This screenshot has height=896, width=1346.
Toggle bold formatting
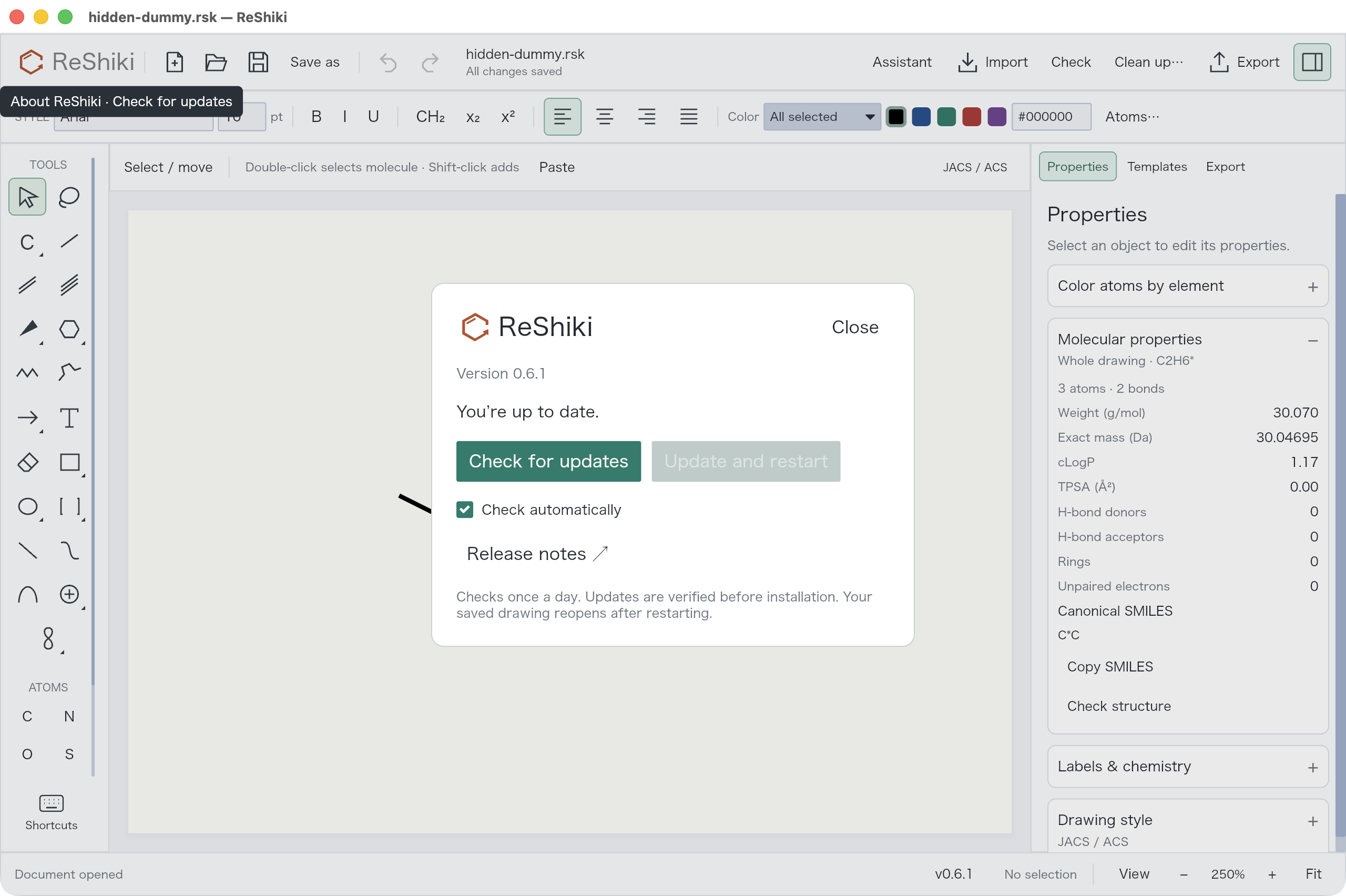pos(316,117)
